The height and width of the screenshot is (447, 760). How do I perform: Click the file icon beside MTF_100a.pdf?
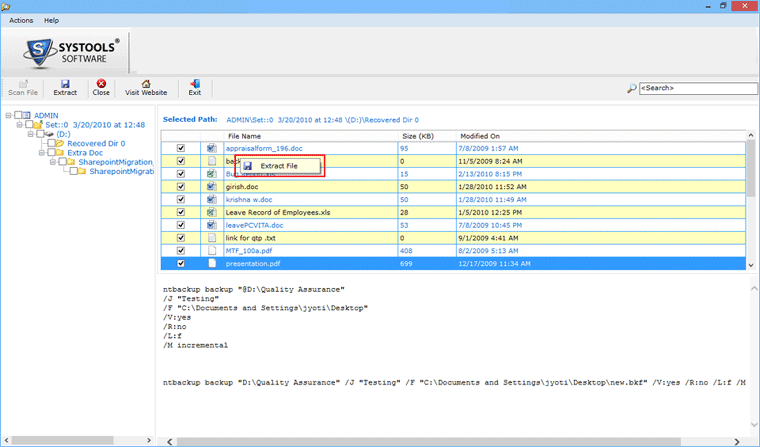[212, 251]
